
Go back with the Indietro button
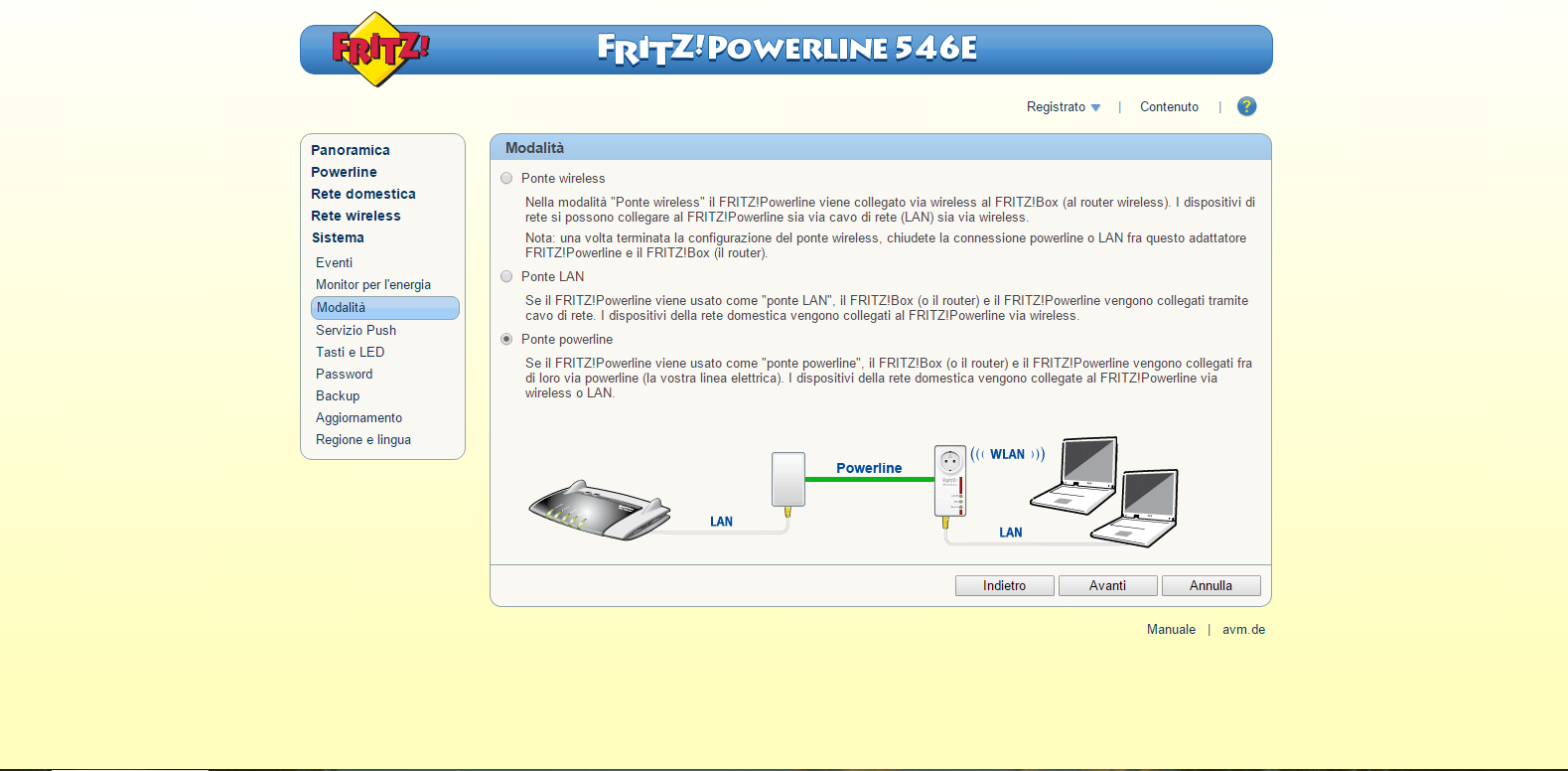click(x=1004, y=586)
